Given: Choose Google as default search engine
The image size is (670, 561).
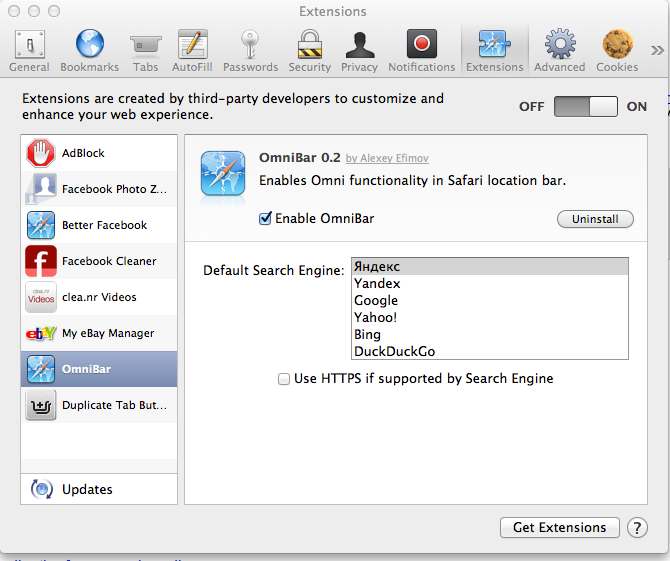Looking at the screenshot, I should point(490,300).
